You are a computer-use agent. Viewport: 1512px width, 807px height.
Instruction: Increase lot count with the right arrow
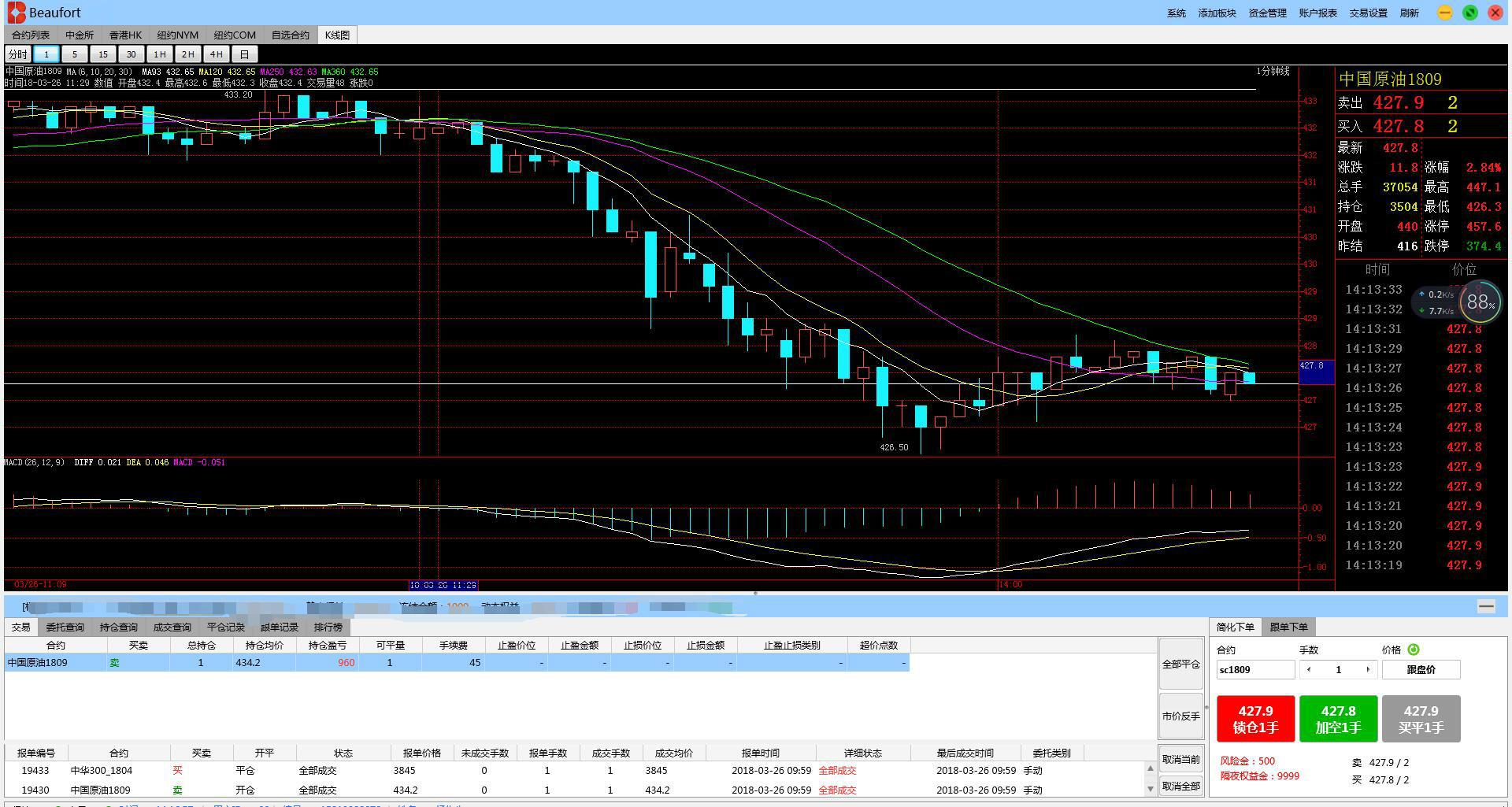point(1368,669)
